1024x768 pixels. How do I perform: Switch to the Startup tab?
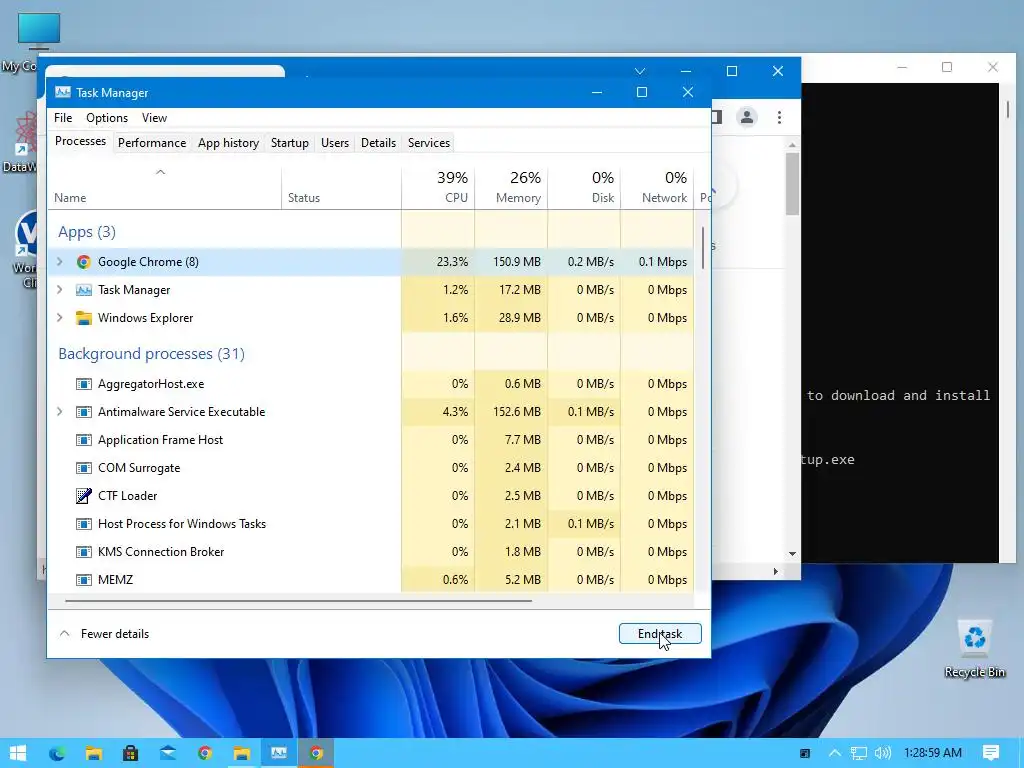pyautogui.click(x=290, y=143)
